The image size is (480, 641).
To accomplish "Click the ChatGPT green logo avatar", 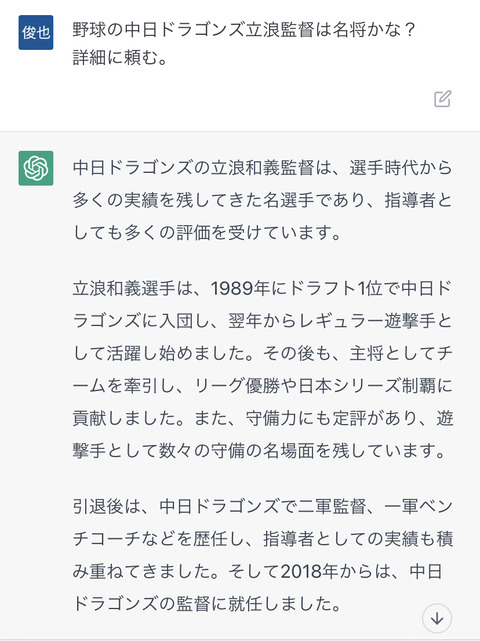I will pos(36,168).
